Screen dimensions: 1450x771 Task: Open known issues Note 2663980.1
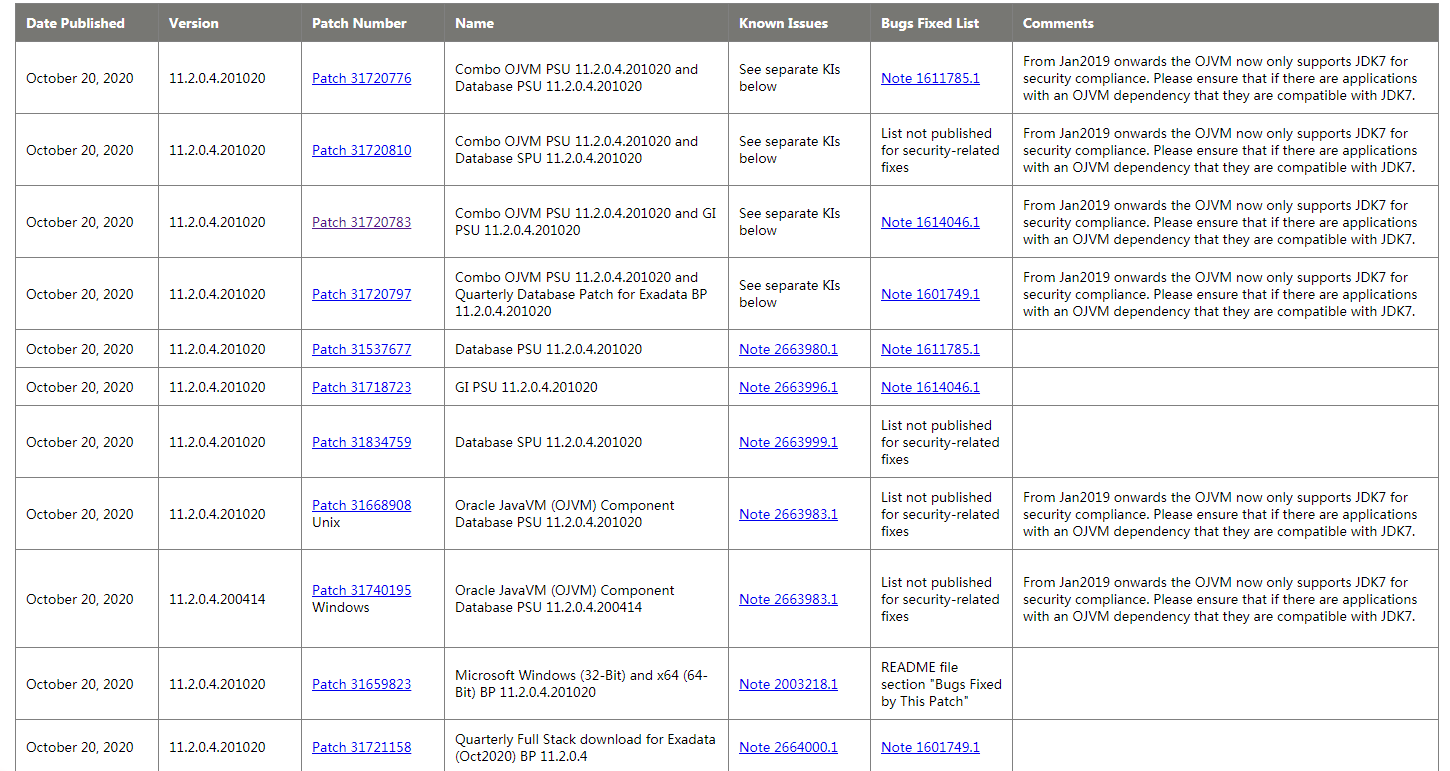point(788,349)
